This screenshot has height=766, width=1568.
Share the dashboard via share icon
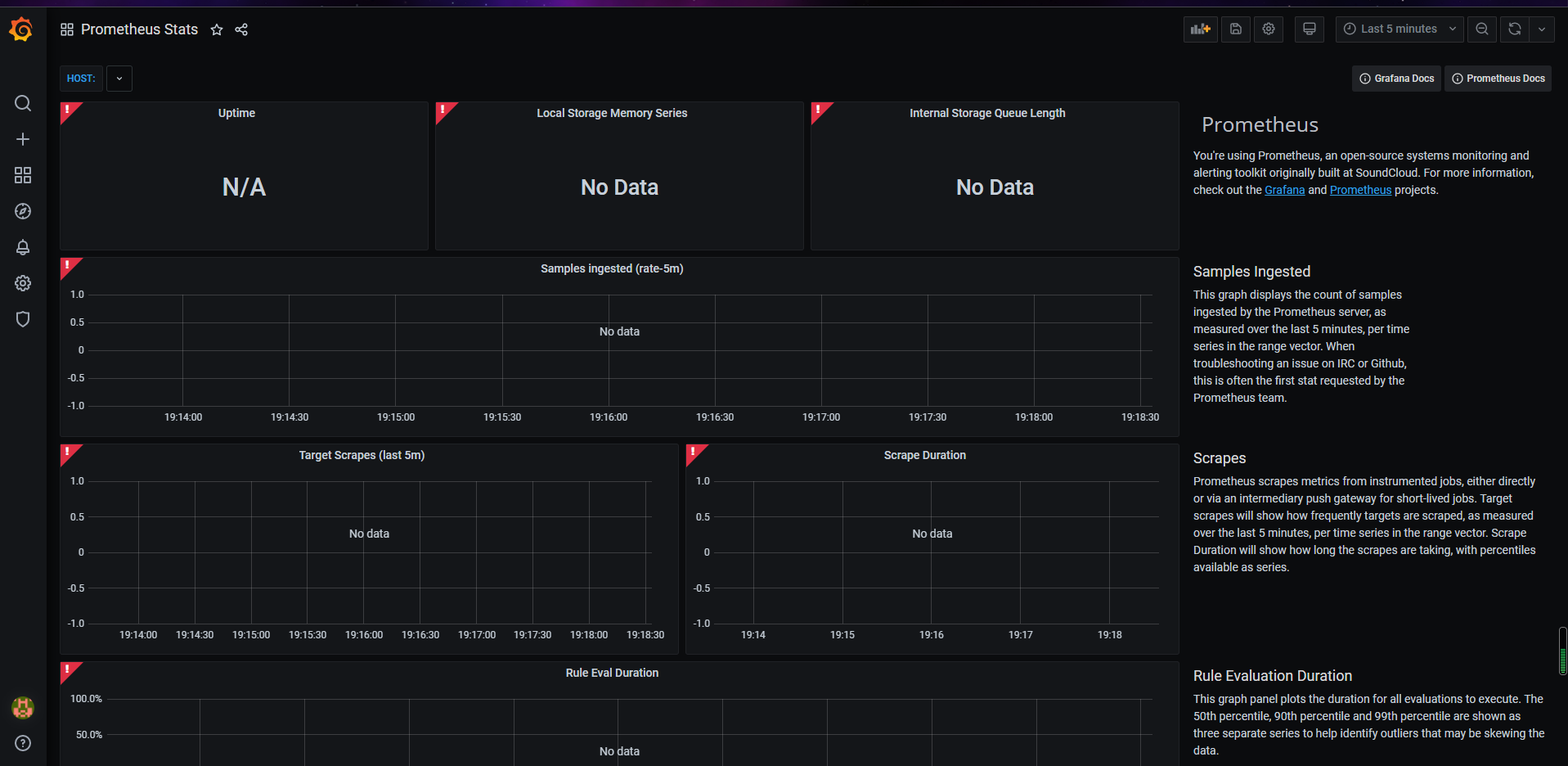click(x=241, y=29)
